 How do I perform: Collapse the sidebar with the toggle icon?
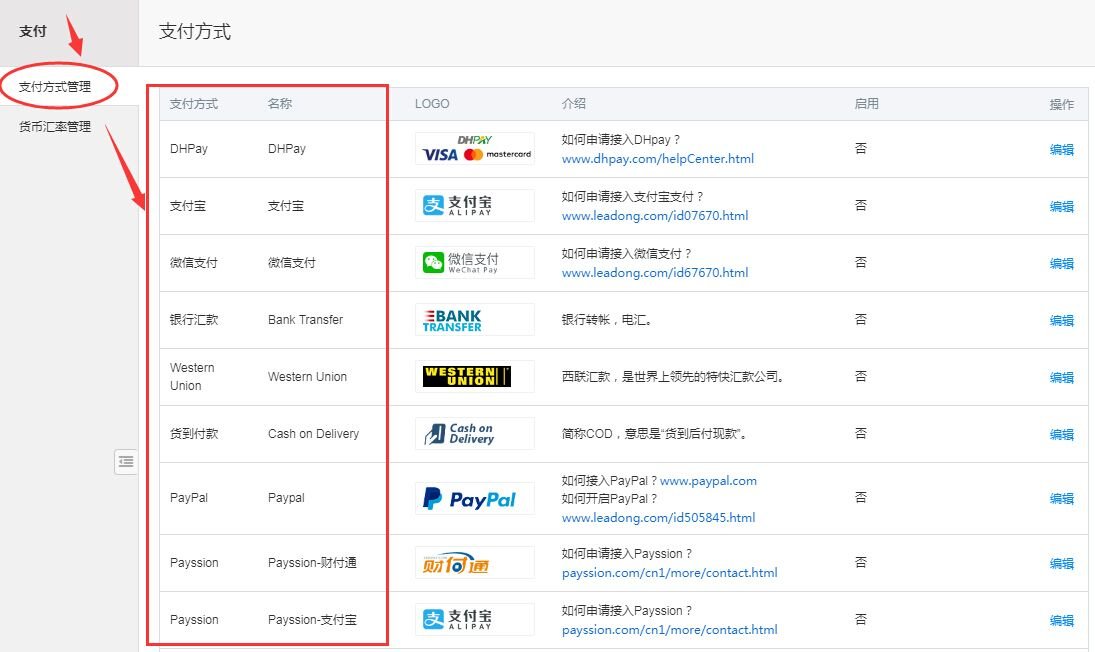tap(126, 461)
